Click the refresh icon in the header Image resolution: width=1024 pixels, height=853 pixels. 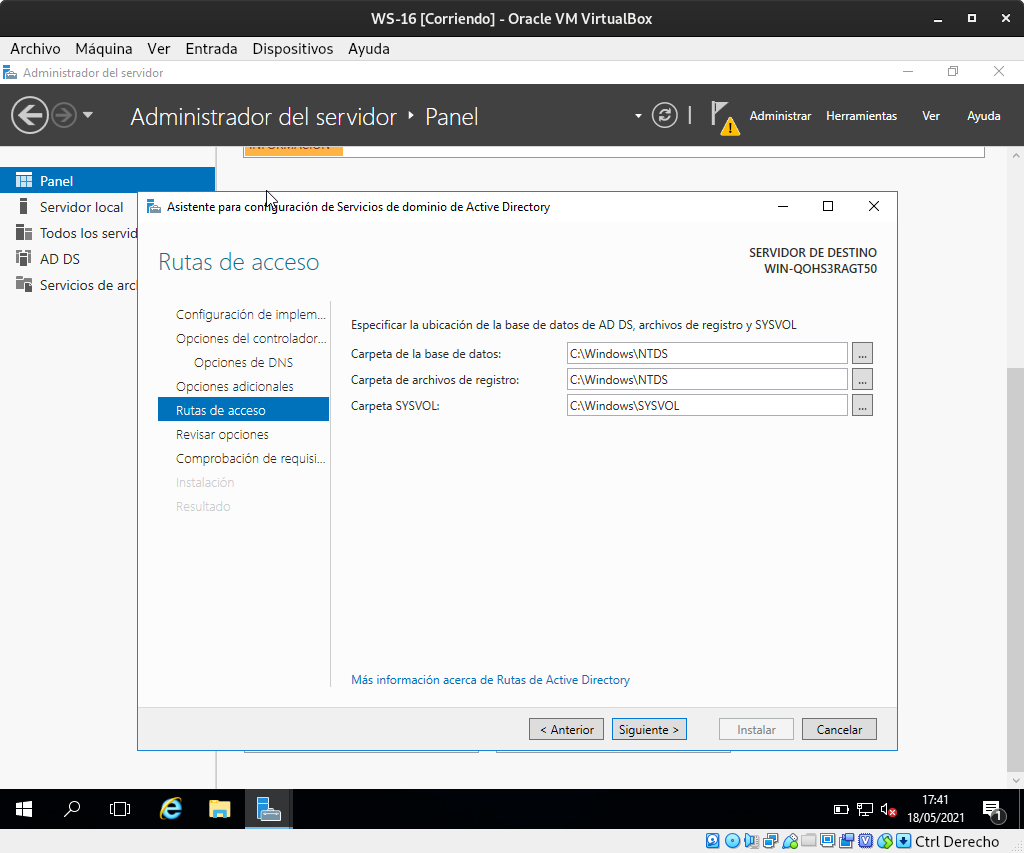(x=664, y=116)
